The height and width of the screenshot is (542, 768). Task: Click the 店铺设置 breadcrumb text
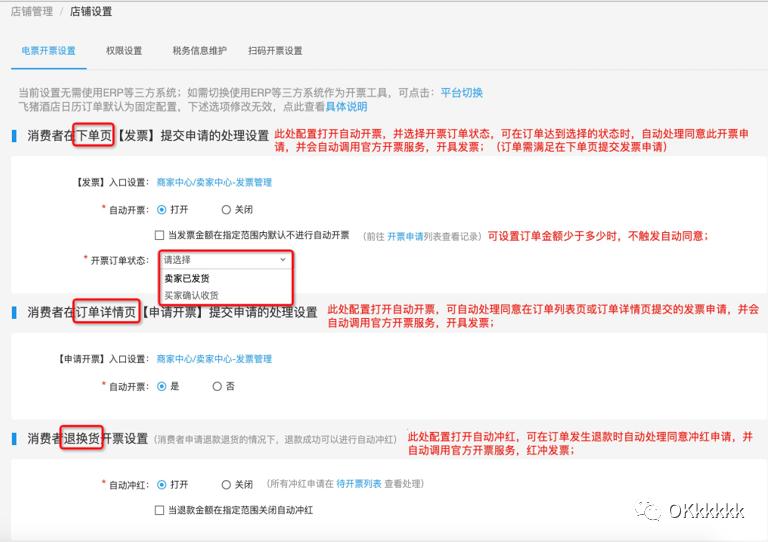[x=91, y=12]
